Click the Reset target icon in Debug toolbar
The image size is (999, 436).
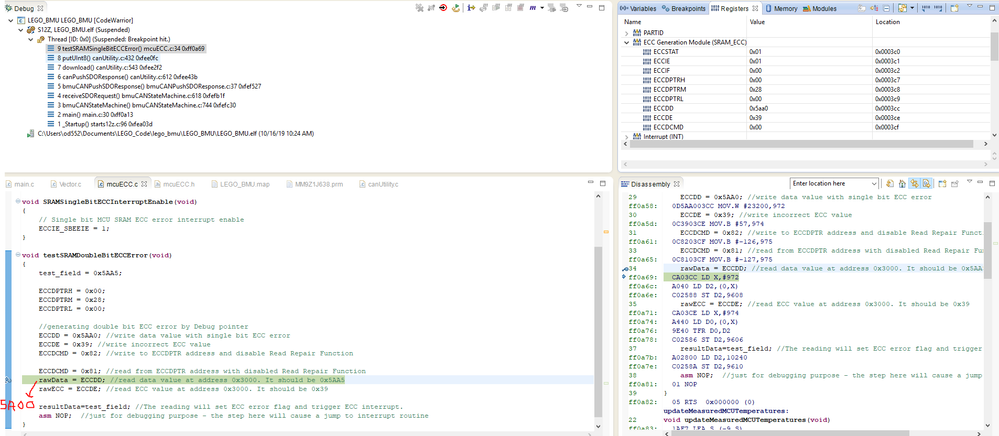click(x=443, y=8)
